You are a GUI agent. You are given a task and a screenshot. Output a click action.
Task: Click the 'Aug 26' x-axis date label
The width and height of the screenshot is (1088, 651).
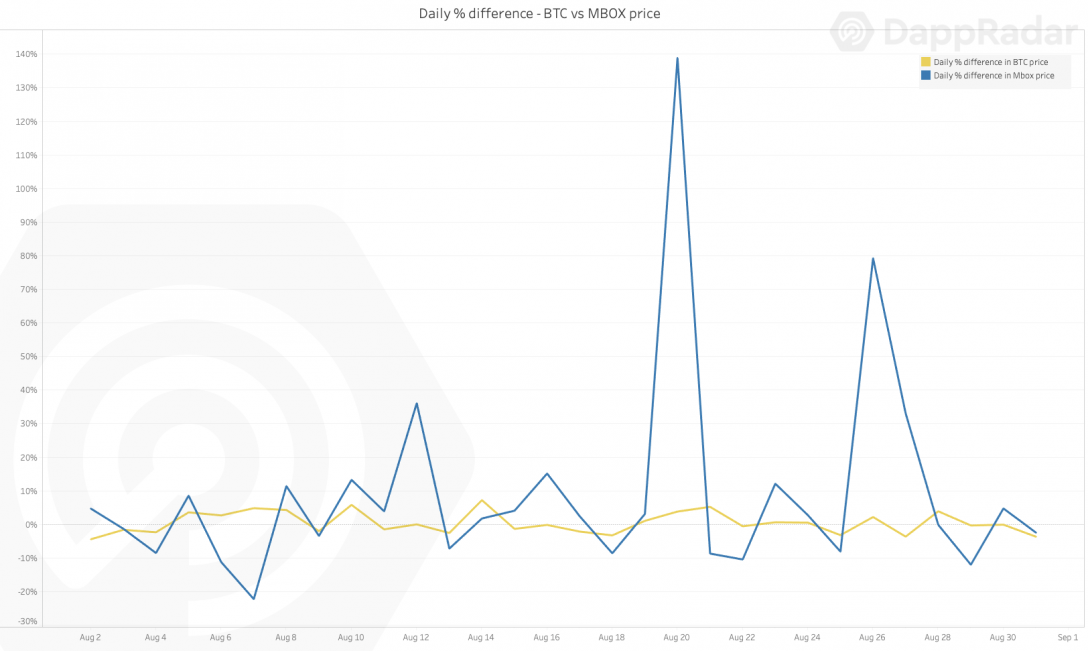872,637
